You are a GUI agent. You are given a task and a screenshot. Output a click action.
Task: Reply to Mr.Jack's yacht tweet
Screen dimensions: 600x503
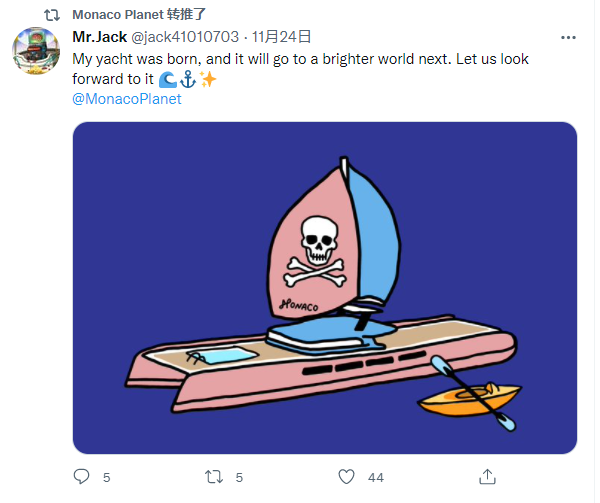83,477
